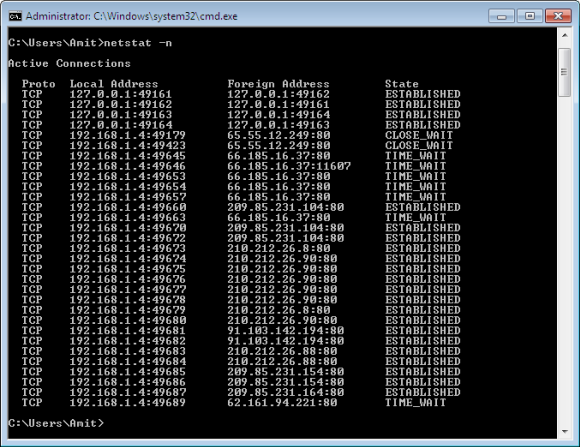Click the bottom C:\Users\Amit> prompt
The height and width of the screenshot is (447, 580).
click(x=56, y=423)
